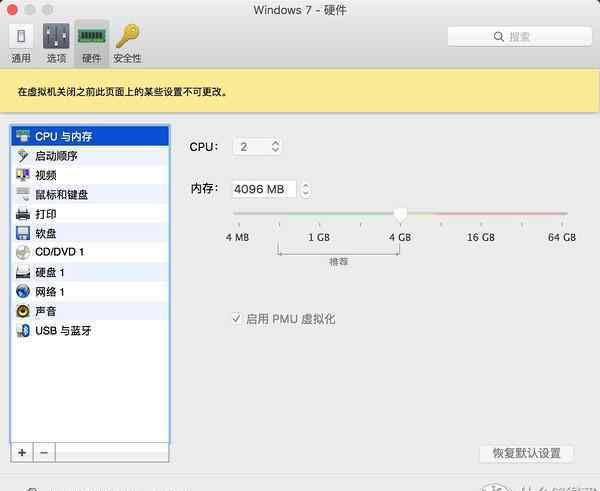600x491 pixels.
Task: Select the CPU 与内存 list item
Action: 90,136
